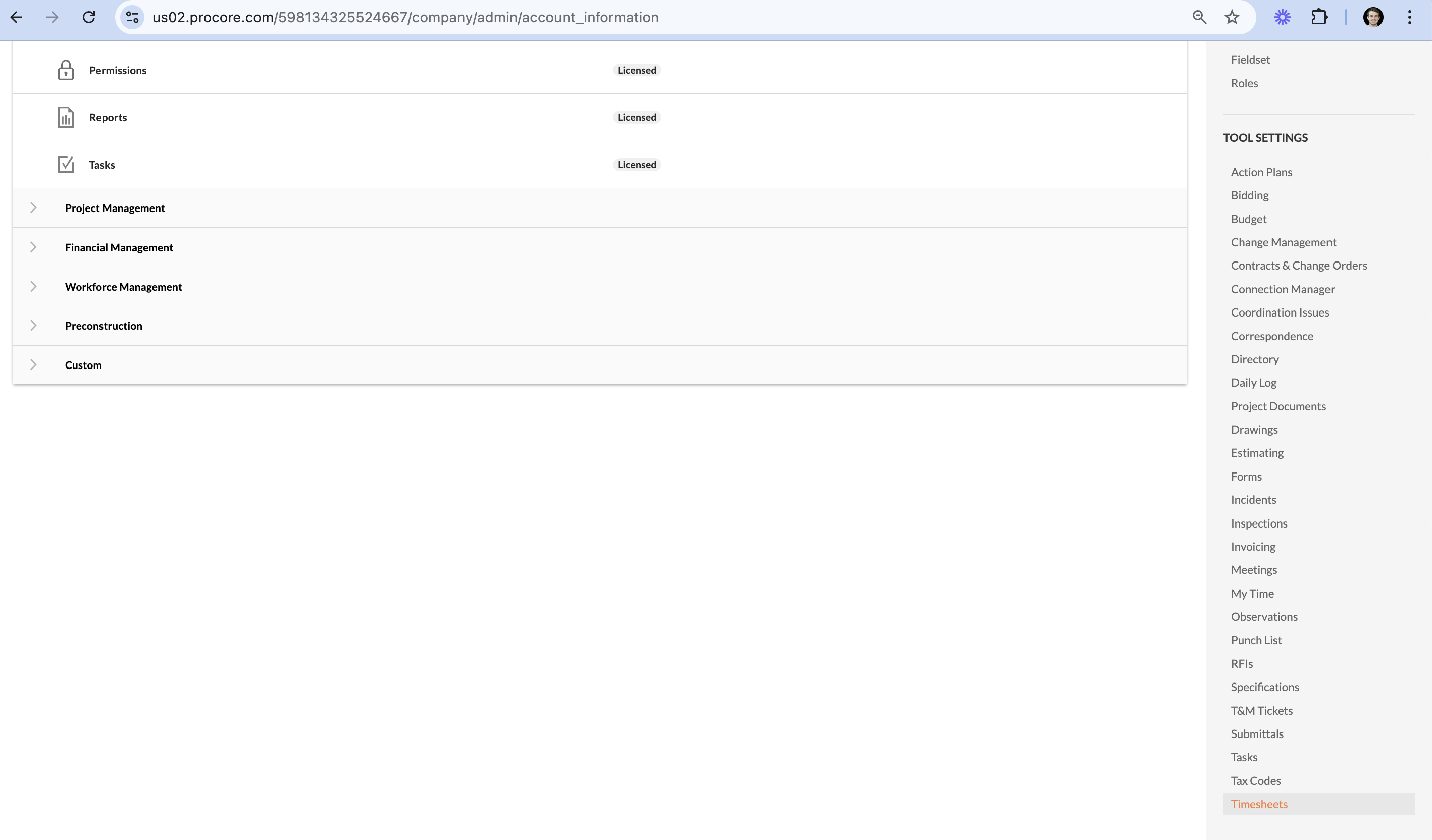Select Timesheets tool settings link
The width and height of the screenshot is (1432, 840).
(x=1259, y=804)
